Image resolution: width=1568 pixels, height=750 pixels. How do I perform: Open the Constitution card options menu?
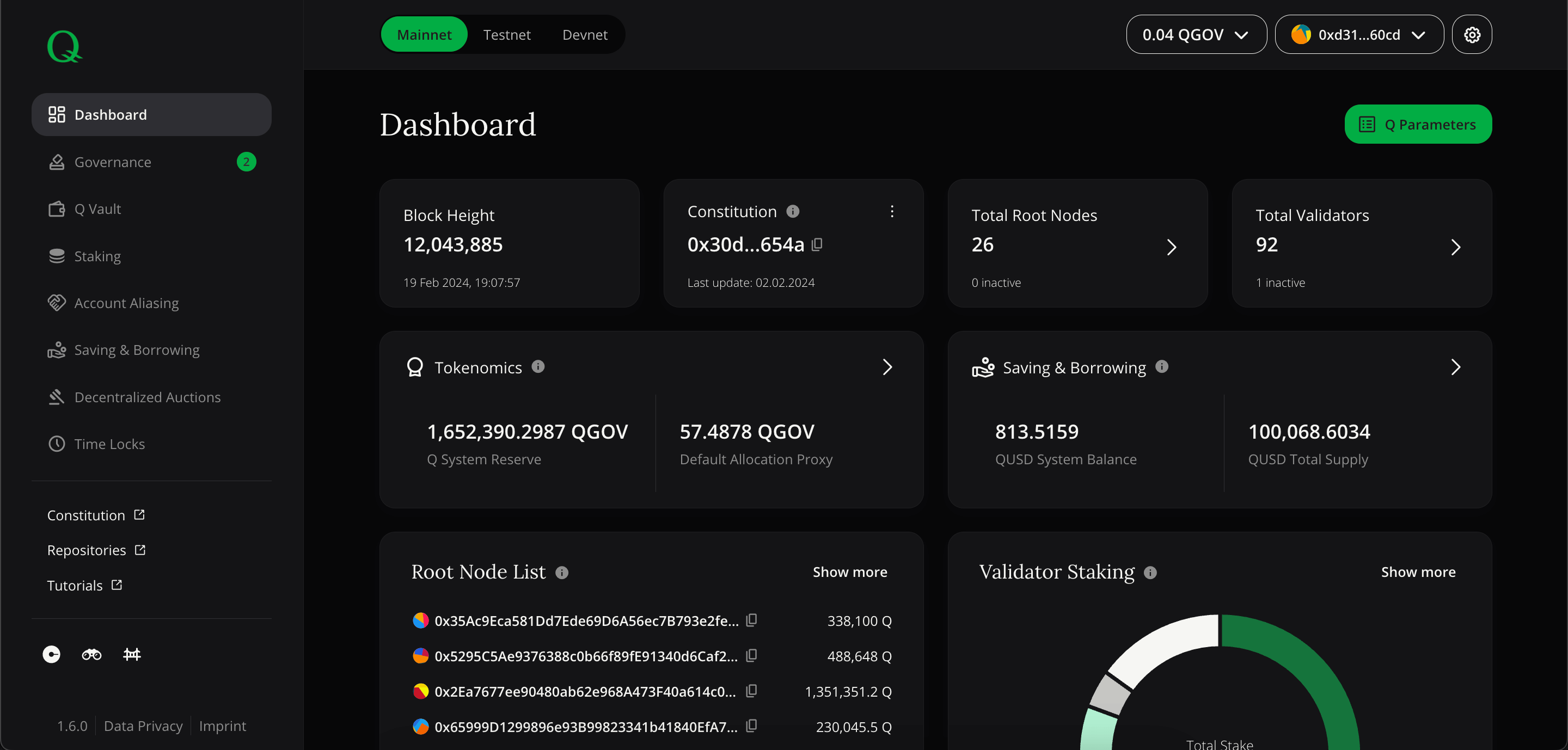(892, 212)
